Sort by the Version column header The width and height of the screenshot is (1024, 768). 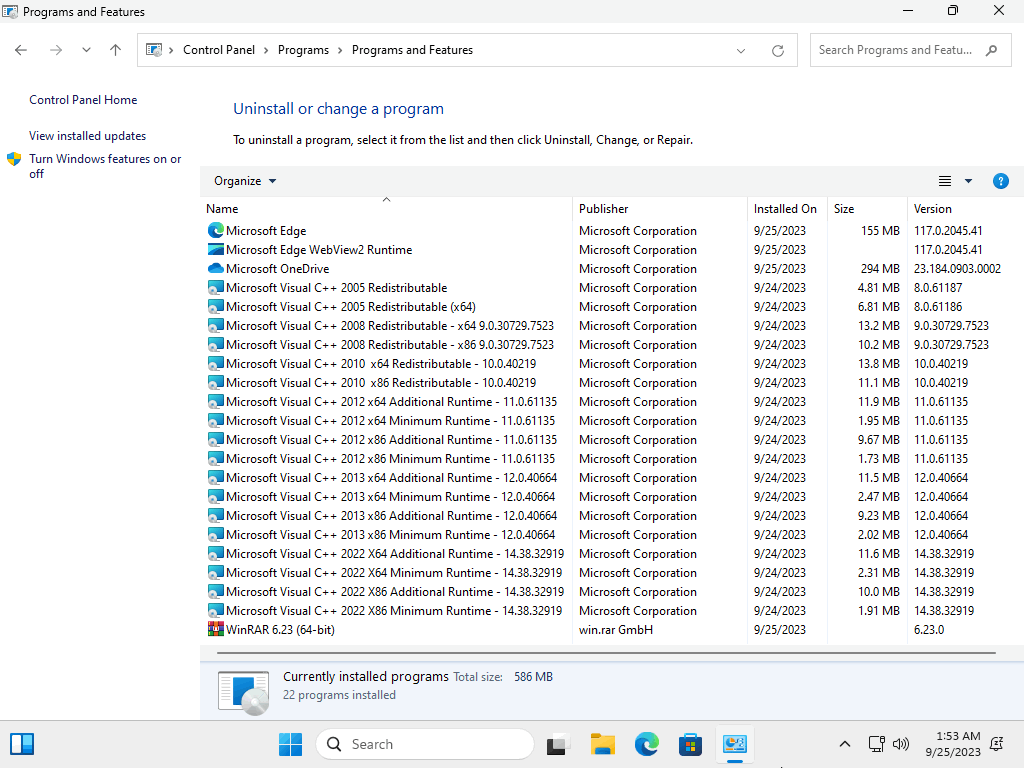(x=965, y=208)
